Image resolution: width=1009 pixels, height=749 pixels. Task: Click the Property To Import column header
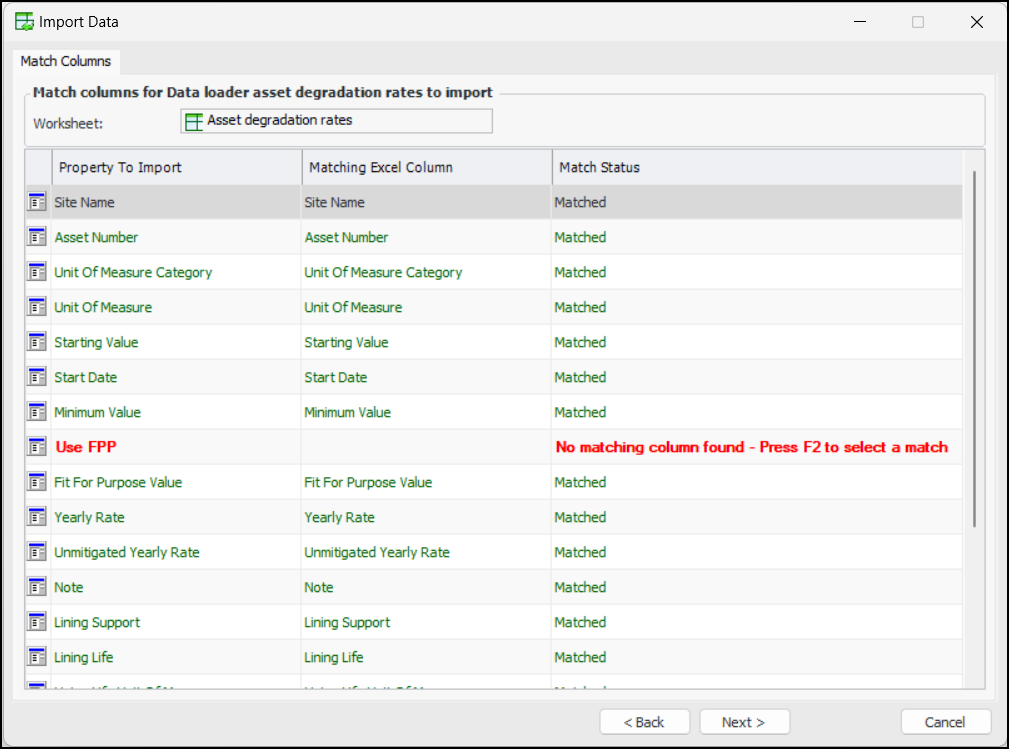(x=176, y=167)
